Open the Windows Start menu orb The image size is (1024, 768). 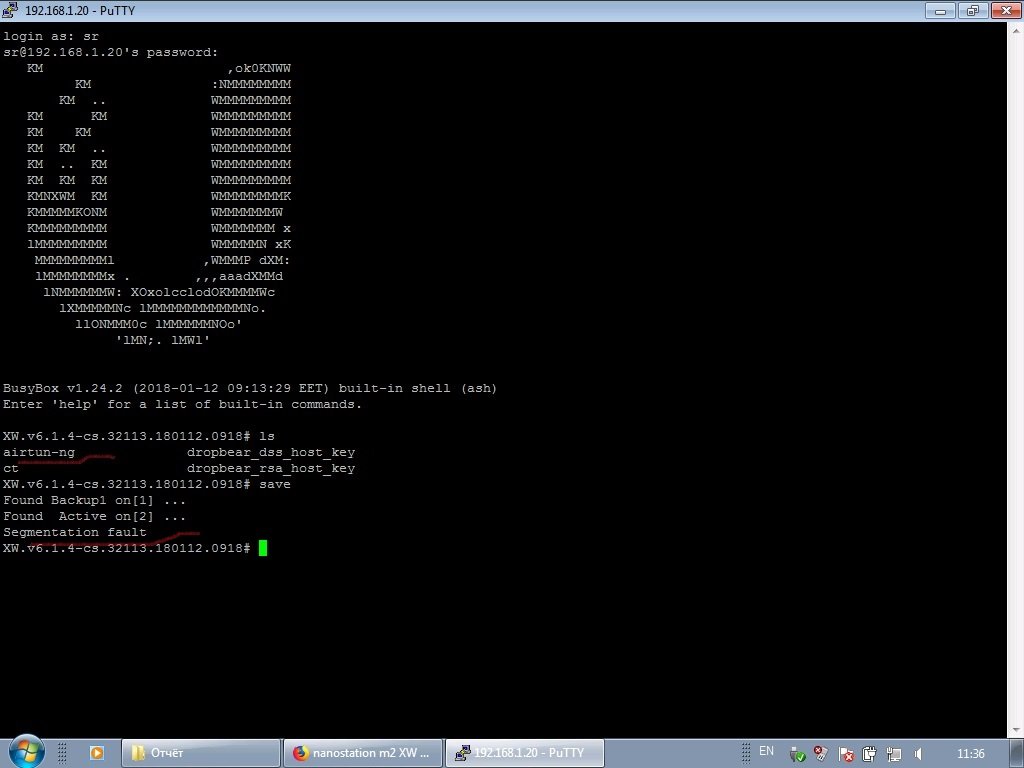[26, 752]
